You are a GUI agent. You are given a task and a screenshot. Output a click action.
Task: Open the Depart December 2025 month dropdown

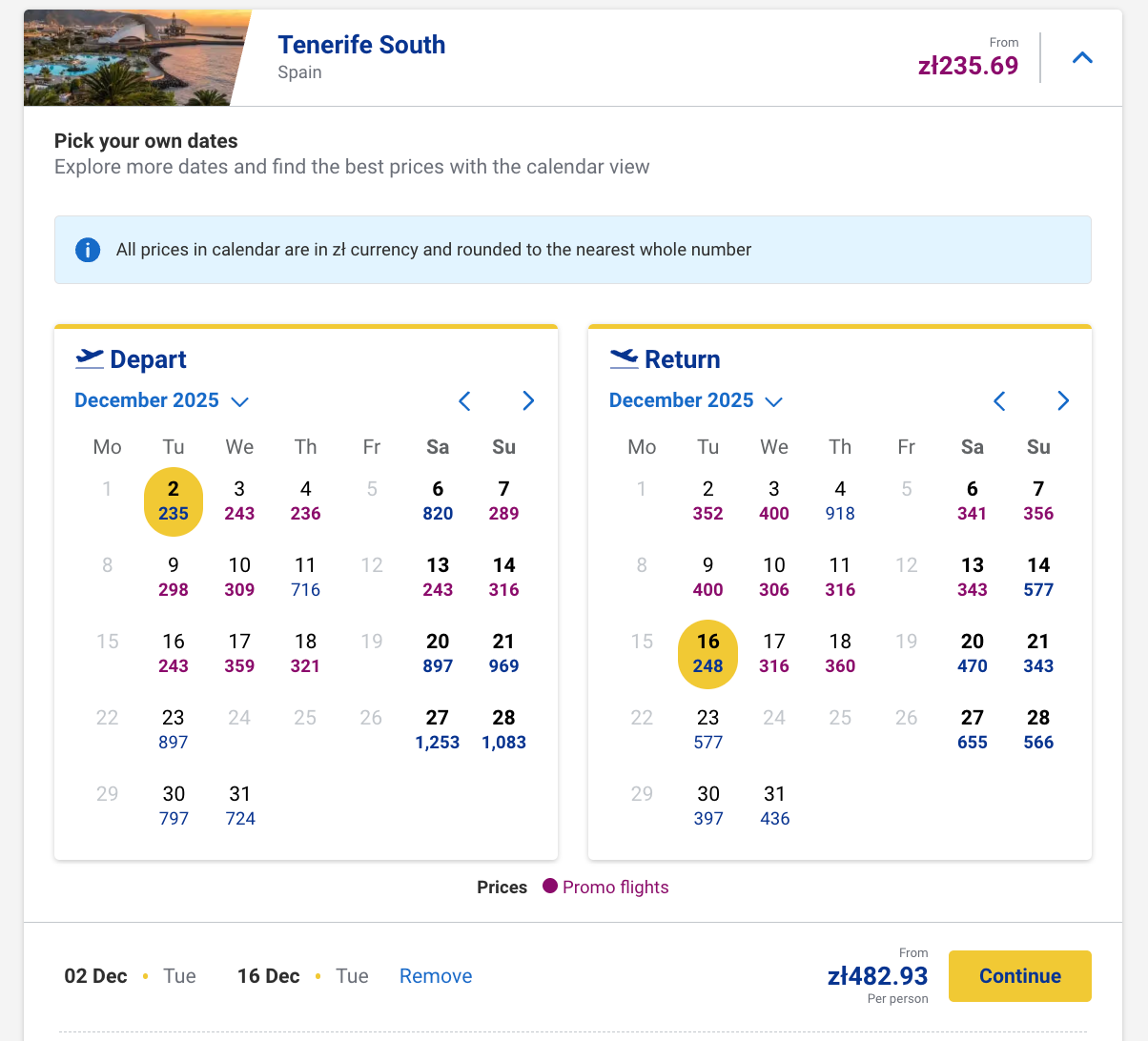(161, 401)
